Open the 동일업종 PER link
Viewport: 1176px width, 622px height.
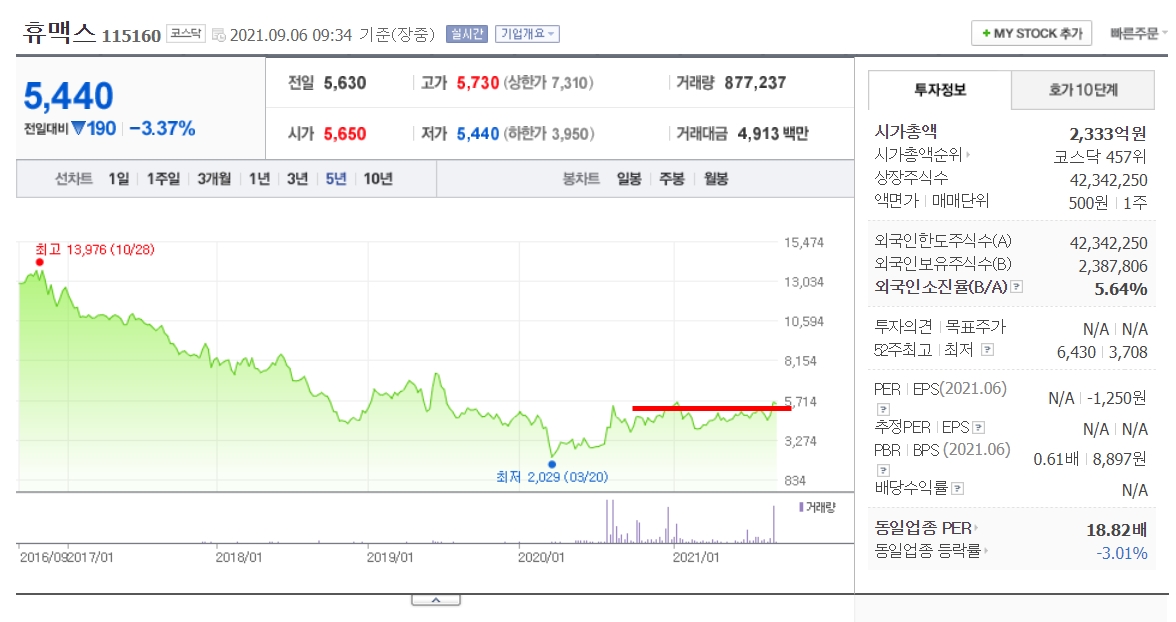pyautogui.click(x=922, y=528)
